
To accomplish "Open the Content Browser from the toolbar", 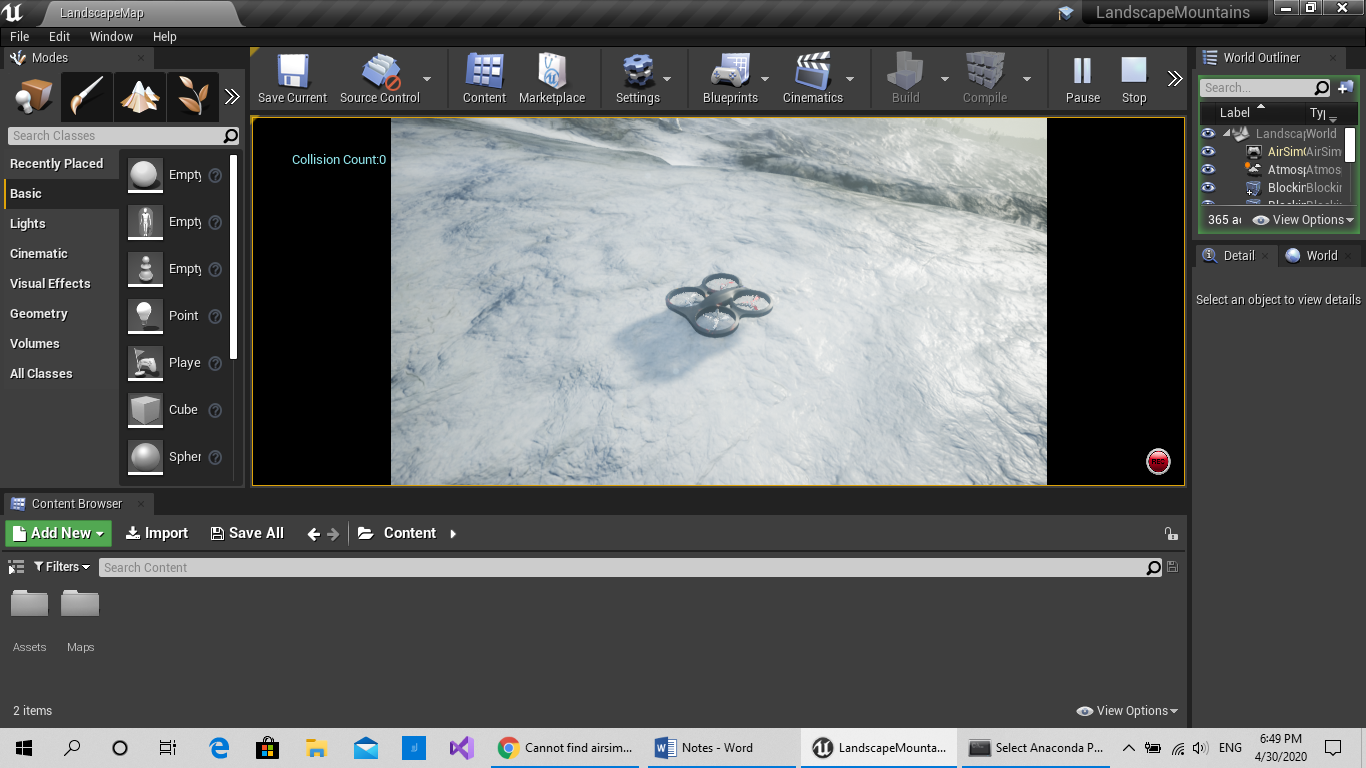I will (483, 78).
